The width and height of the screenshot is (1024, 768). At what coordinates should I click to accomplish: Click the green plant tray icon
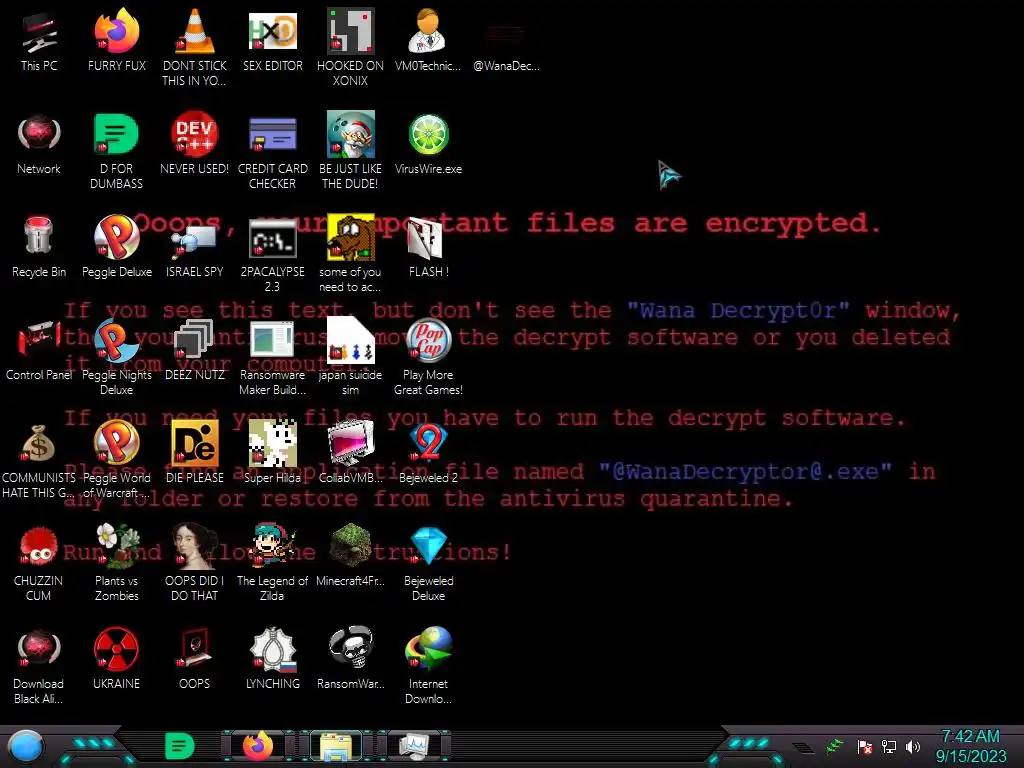pos(835,746)
